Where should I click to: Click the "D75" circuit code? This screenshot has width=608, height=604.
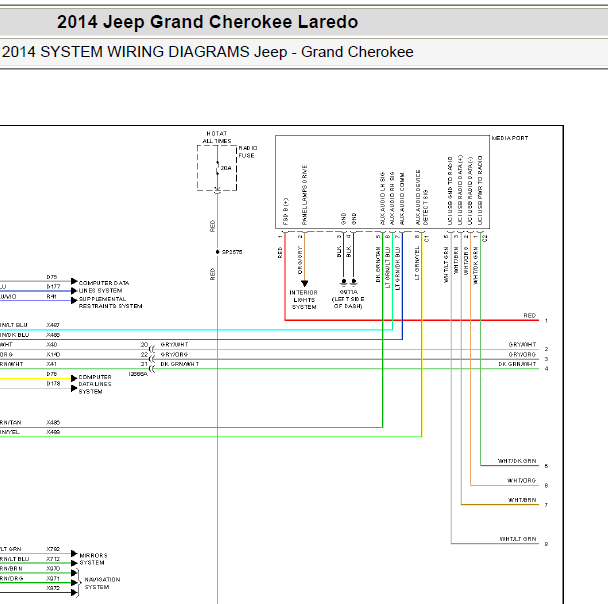click(x=52, y=277)
